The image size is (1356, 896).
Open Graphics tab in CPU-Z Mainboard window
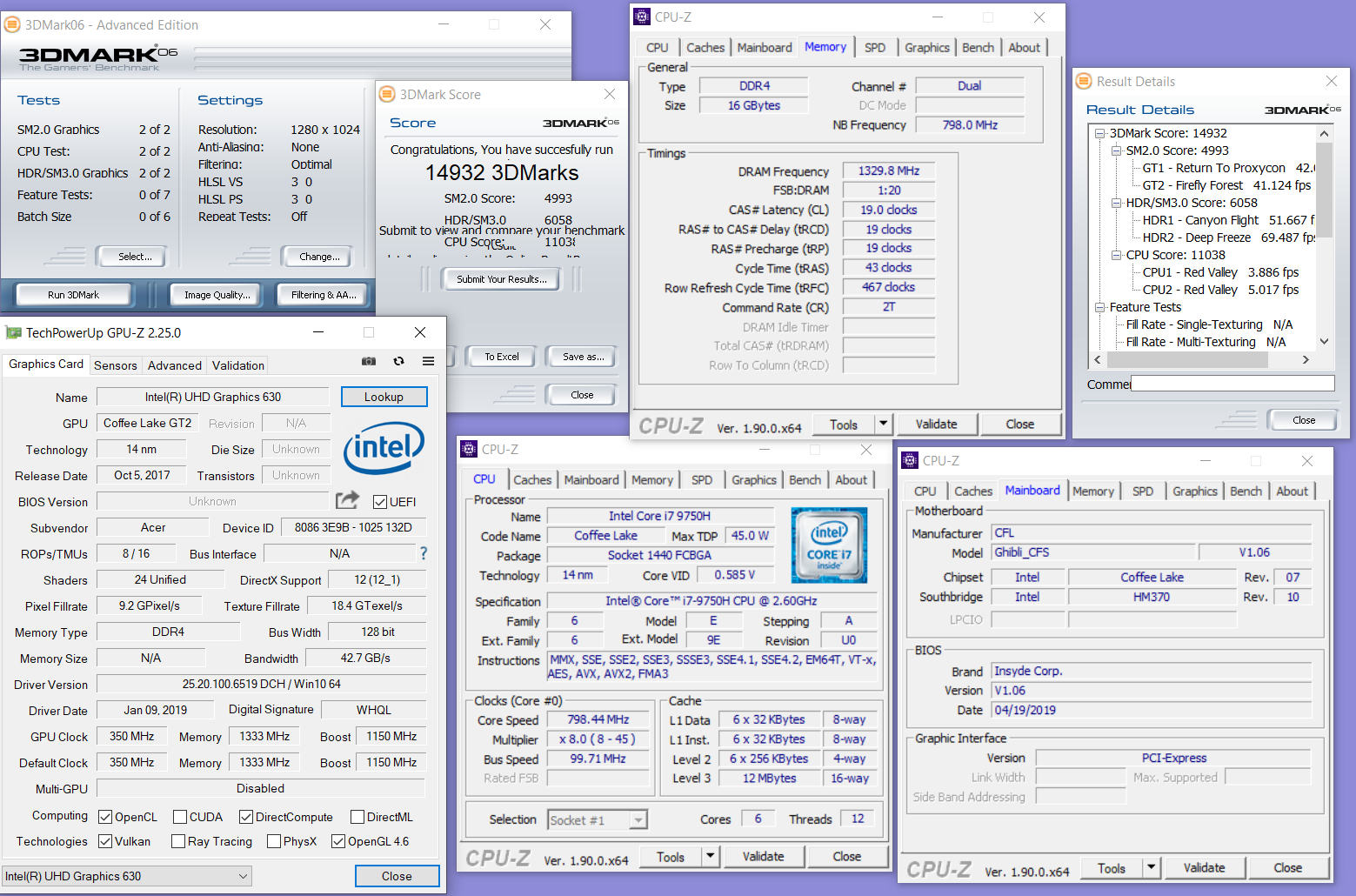click(1195, 491)
